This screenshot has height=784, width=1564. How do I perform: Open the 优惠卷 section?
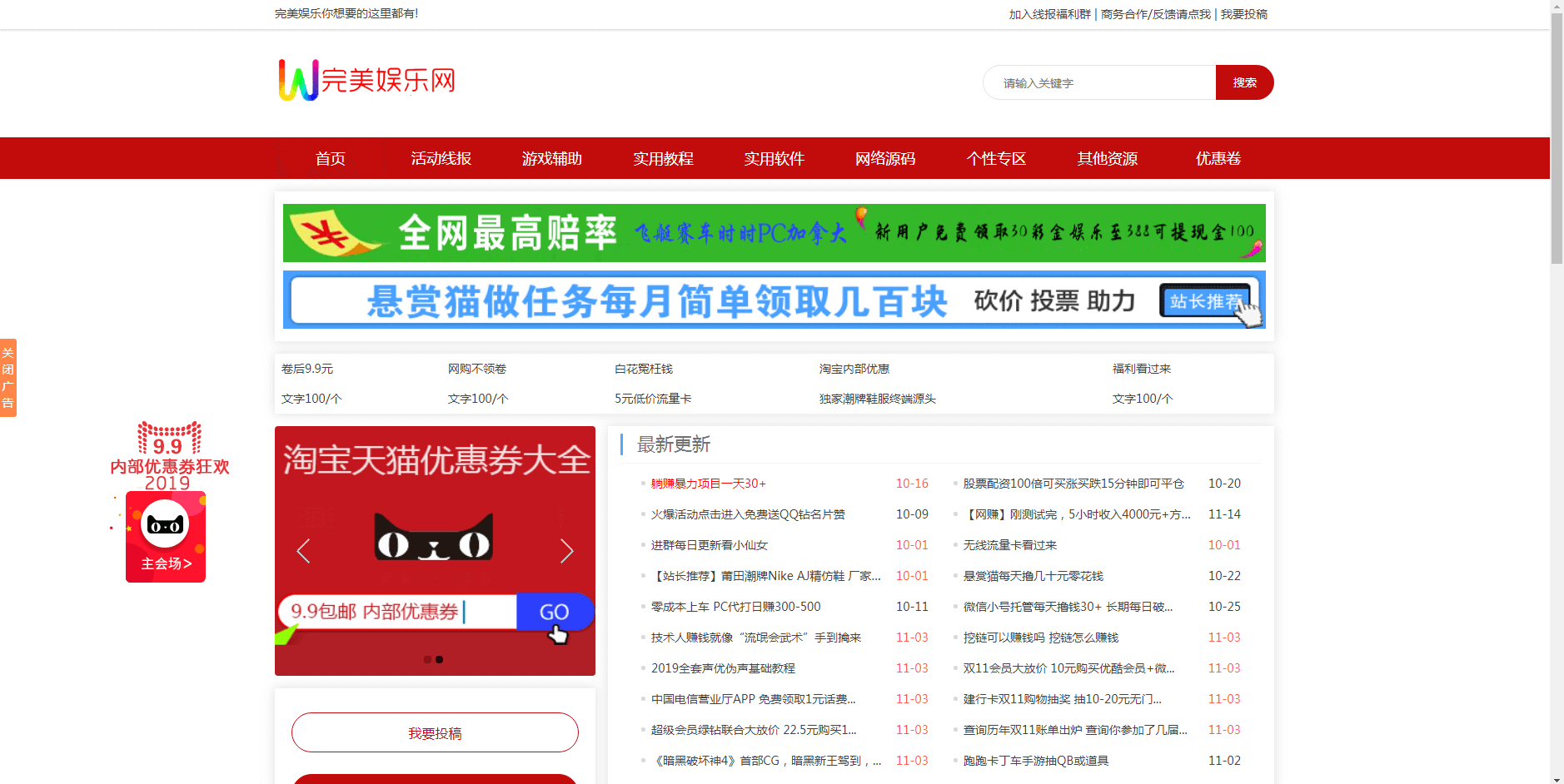point(1218,158)
